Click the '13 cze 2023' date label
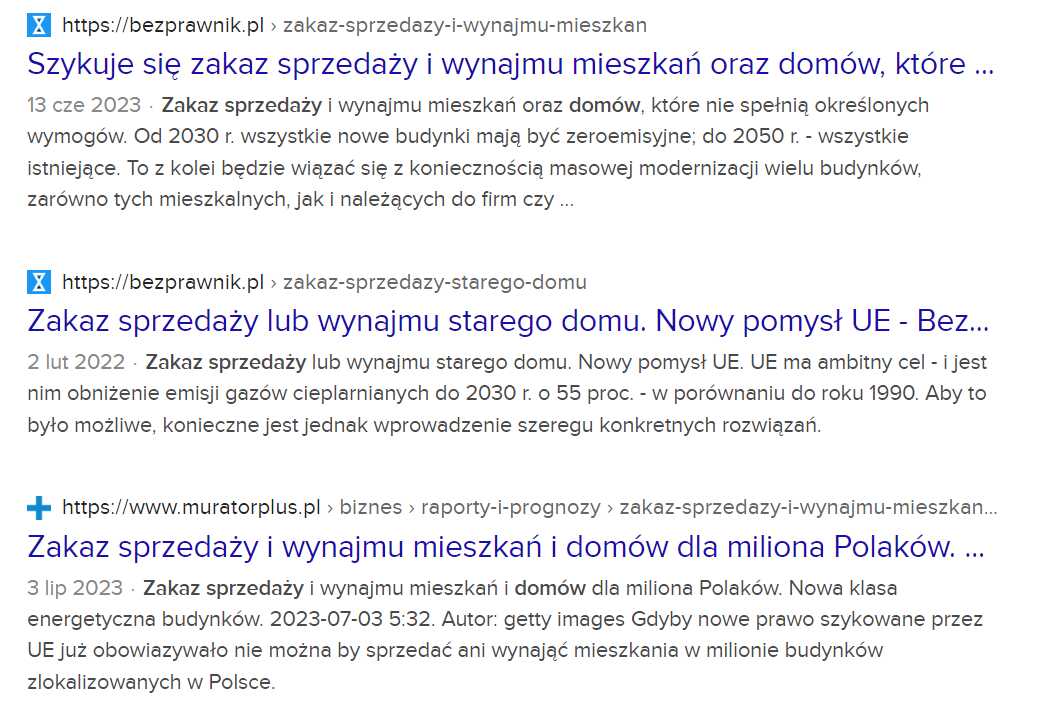This screenshot has height=710, width=1045. point(84,105)
